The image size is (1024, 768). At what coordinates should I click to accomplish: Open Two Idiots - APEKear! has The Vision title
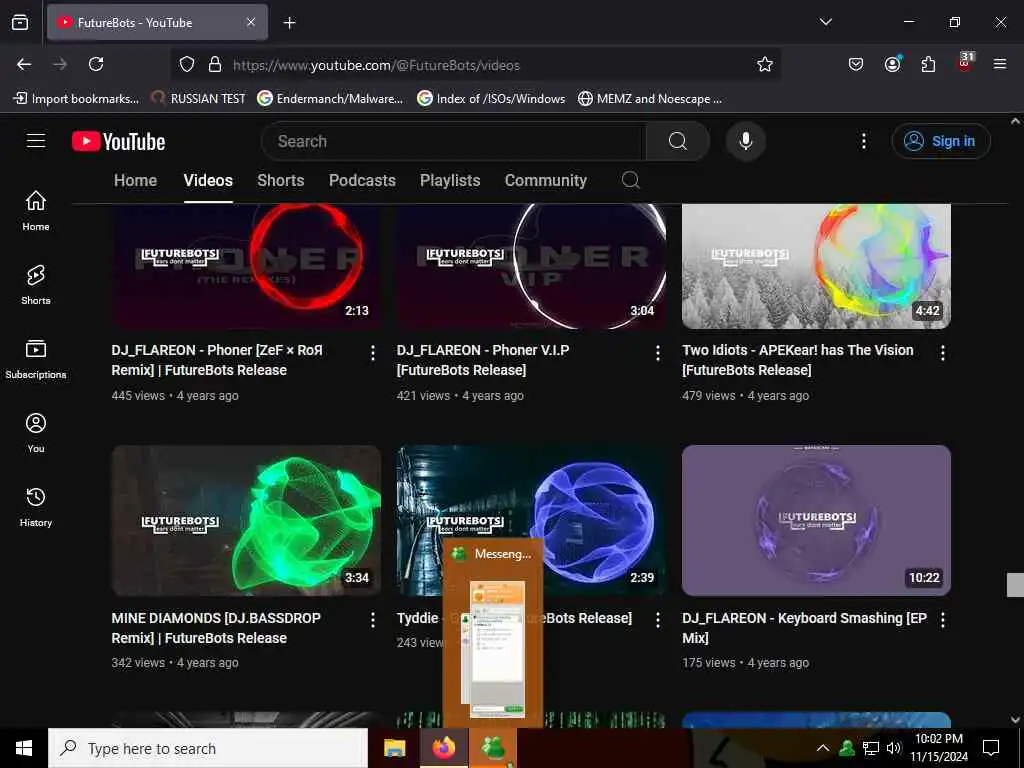[x=797, y=360]
